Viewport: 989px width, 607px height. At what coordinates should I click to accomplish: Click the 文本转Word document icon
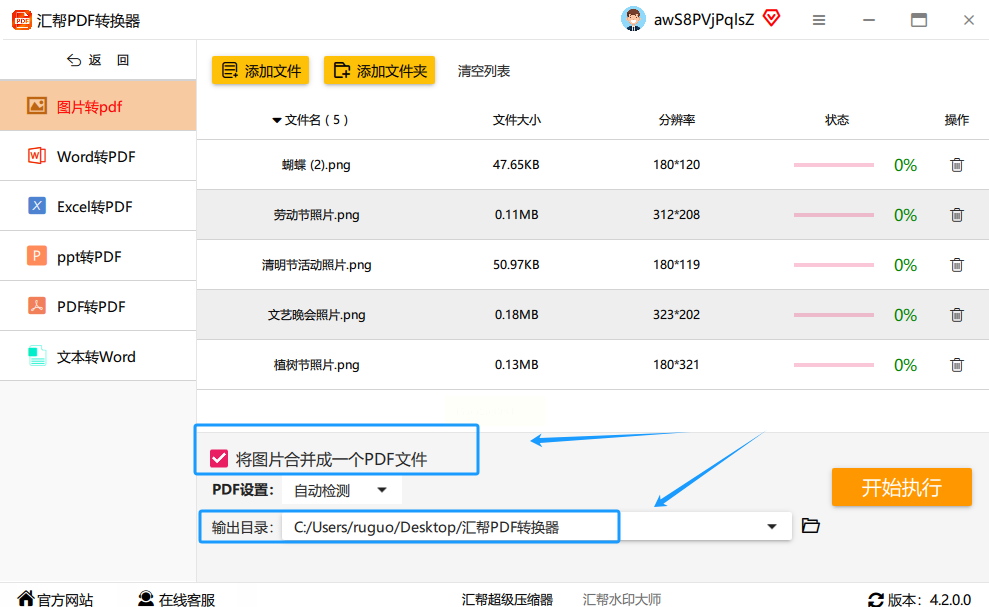click(x=37, y=356)
